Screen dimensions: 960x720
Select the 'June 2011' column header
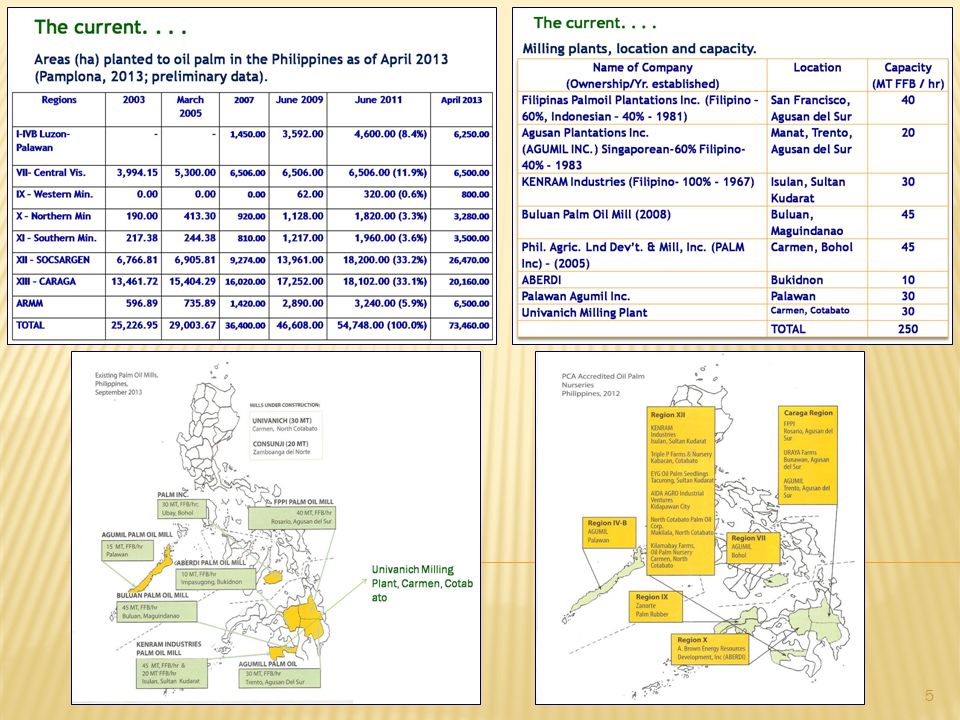pos(378,100)
